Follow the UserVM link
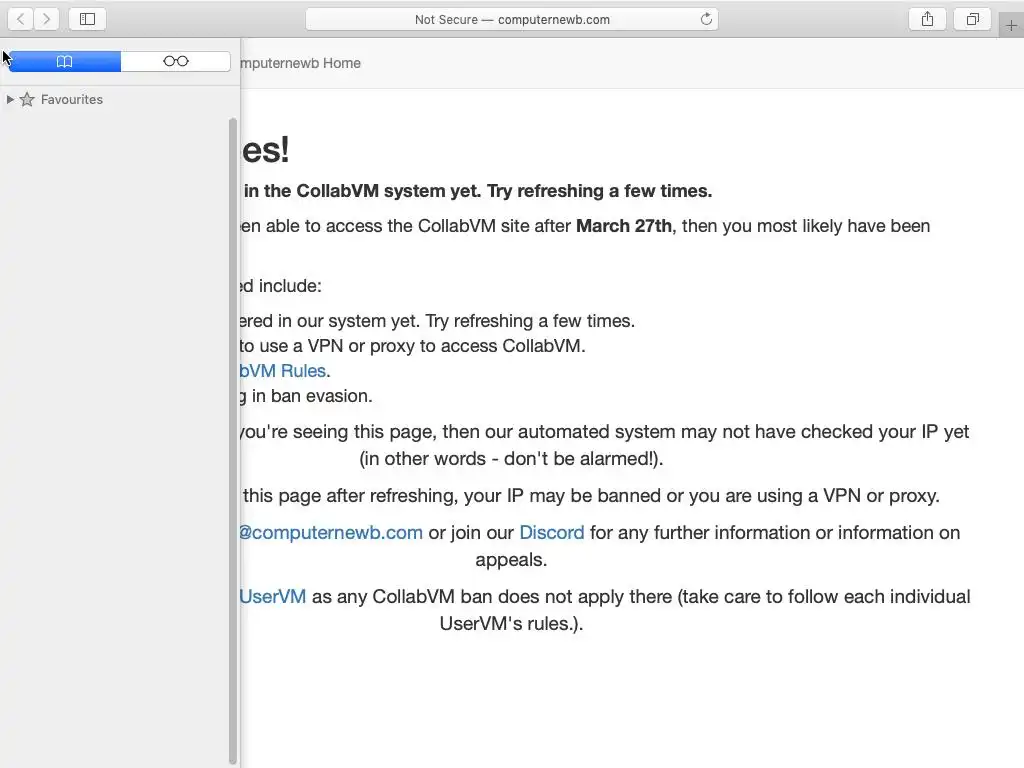This screenshot has height=768, width=1024. 273,597
